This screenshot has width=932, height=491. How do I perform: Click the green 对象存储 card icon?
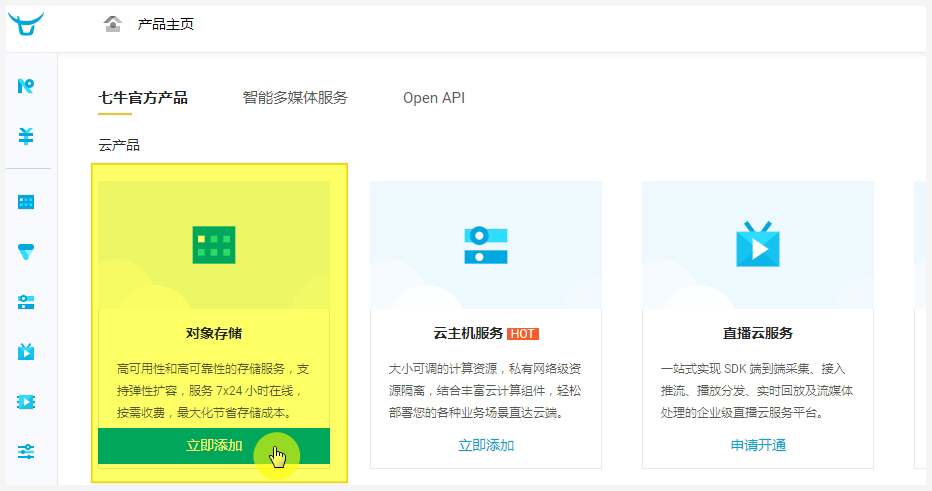[x=214, y=245]
